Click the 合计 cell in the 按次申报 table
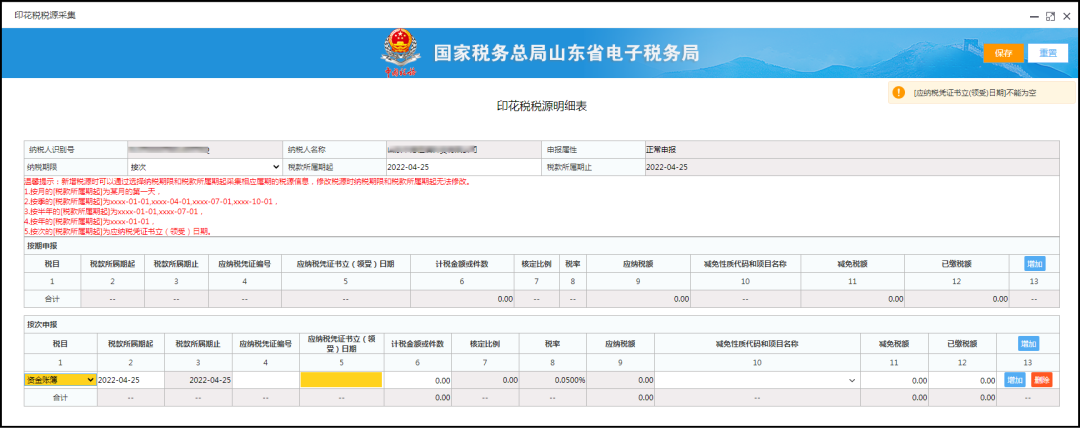Screen dimensions: 1080x429 click(60, 397)
